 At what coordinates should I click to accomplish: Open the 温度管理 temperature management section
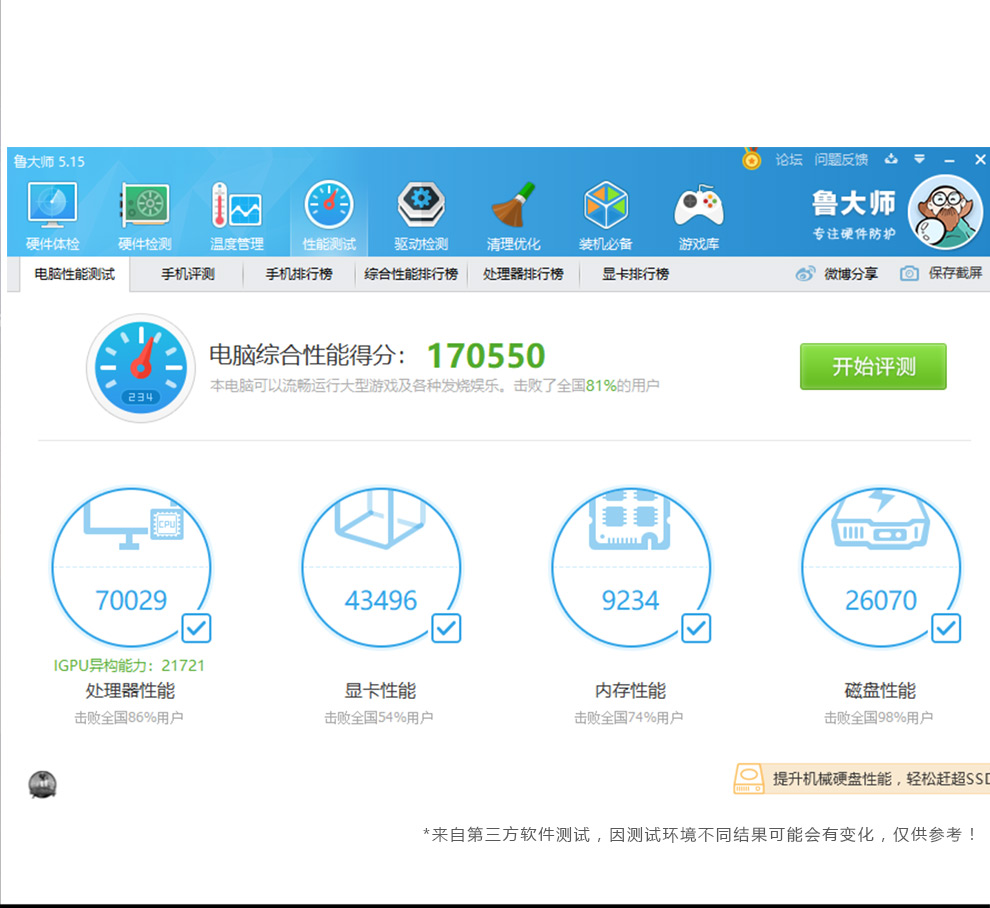(x=237, y=217)
